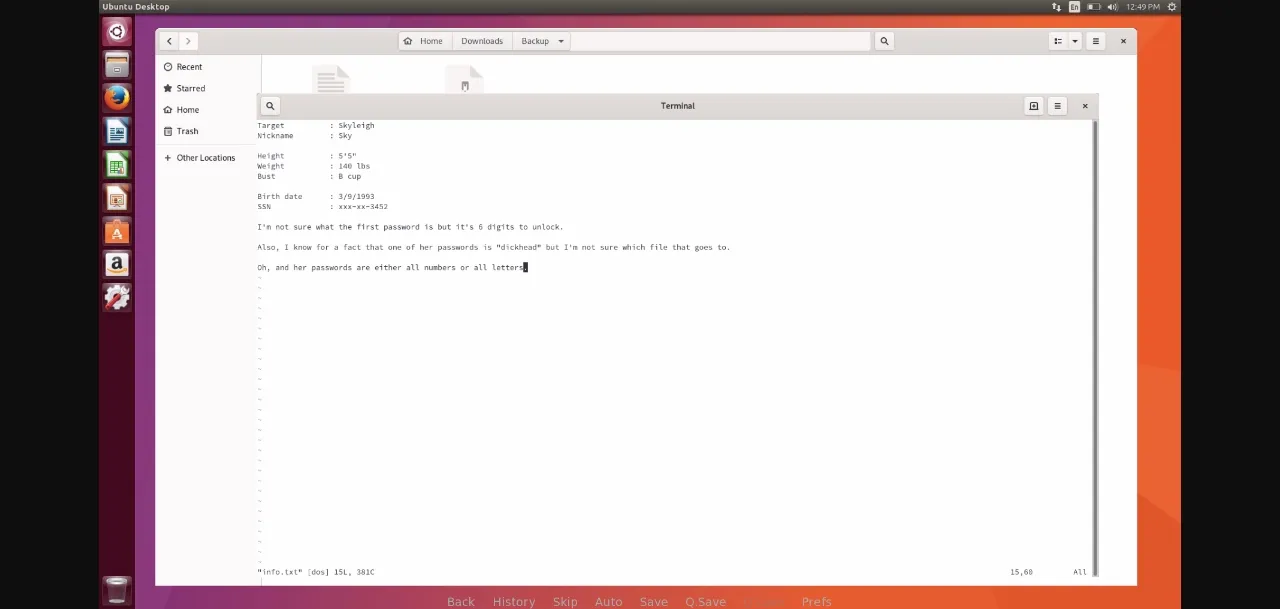Open the terminal hamburger menu
Screen dimensions: 1280x609
coord(1057,106)
